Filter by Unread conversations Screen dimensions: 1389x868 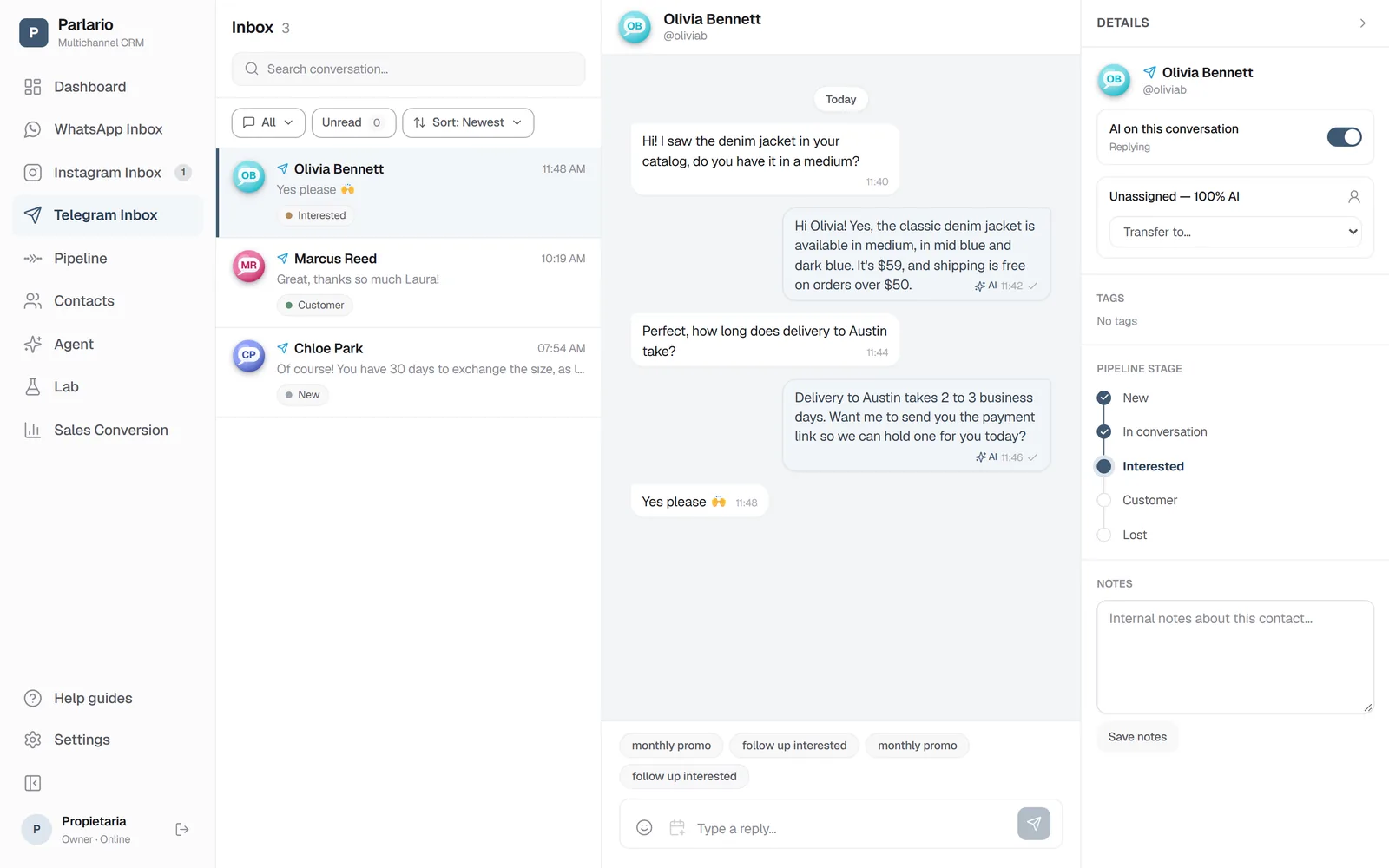[353, 122]
